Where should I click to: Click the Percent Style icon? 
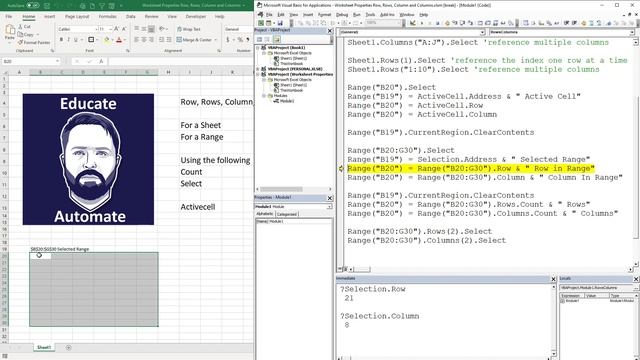[x=240, y=40]
